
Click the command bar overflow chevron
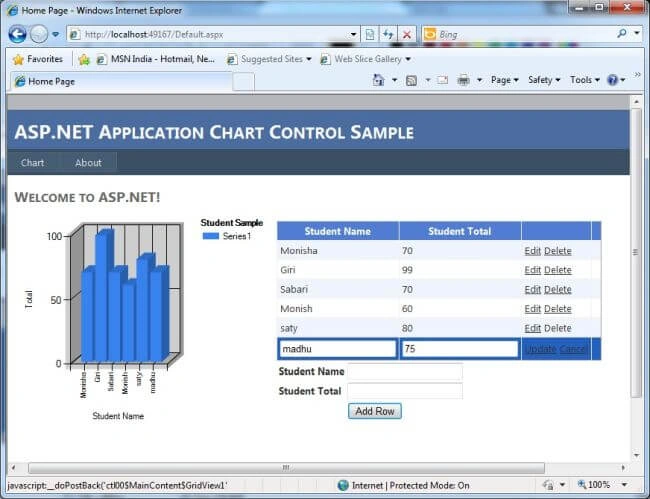pyautogui.click(x=638, y=75)
